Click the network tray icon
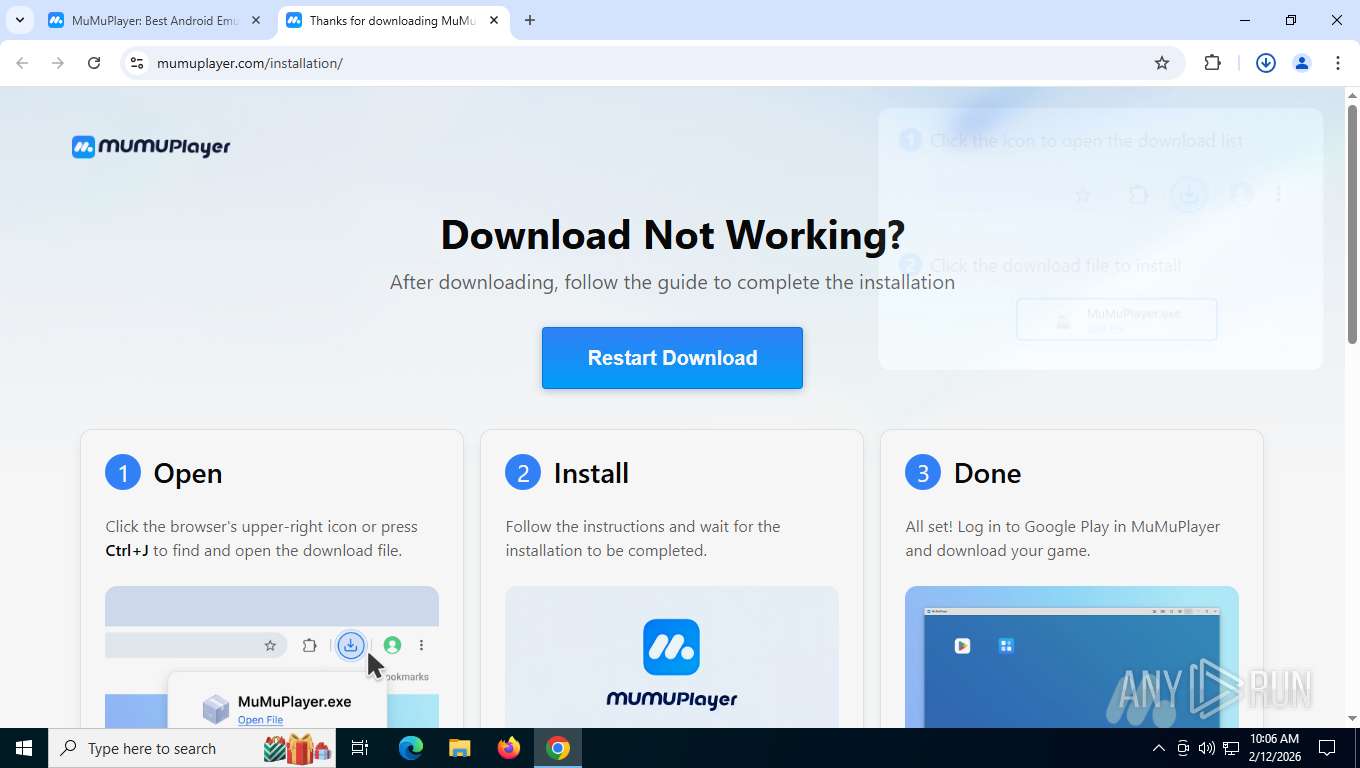This screenshot has width=1360, height=768. point(1231,748)
